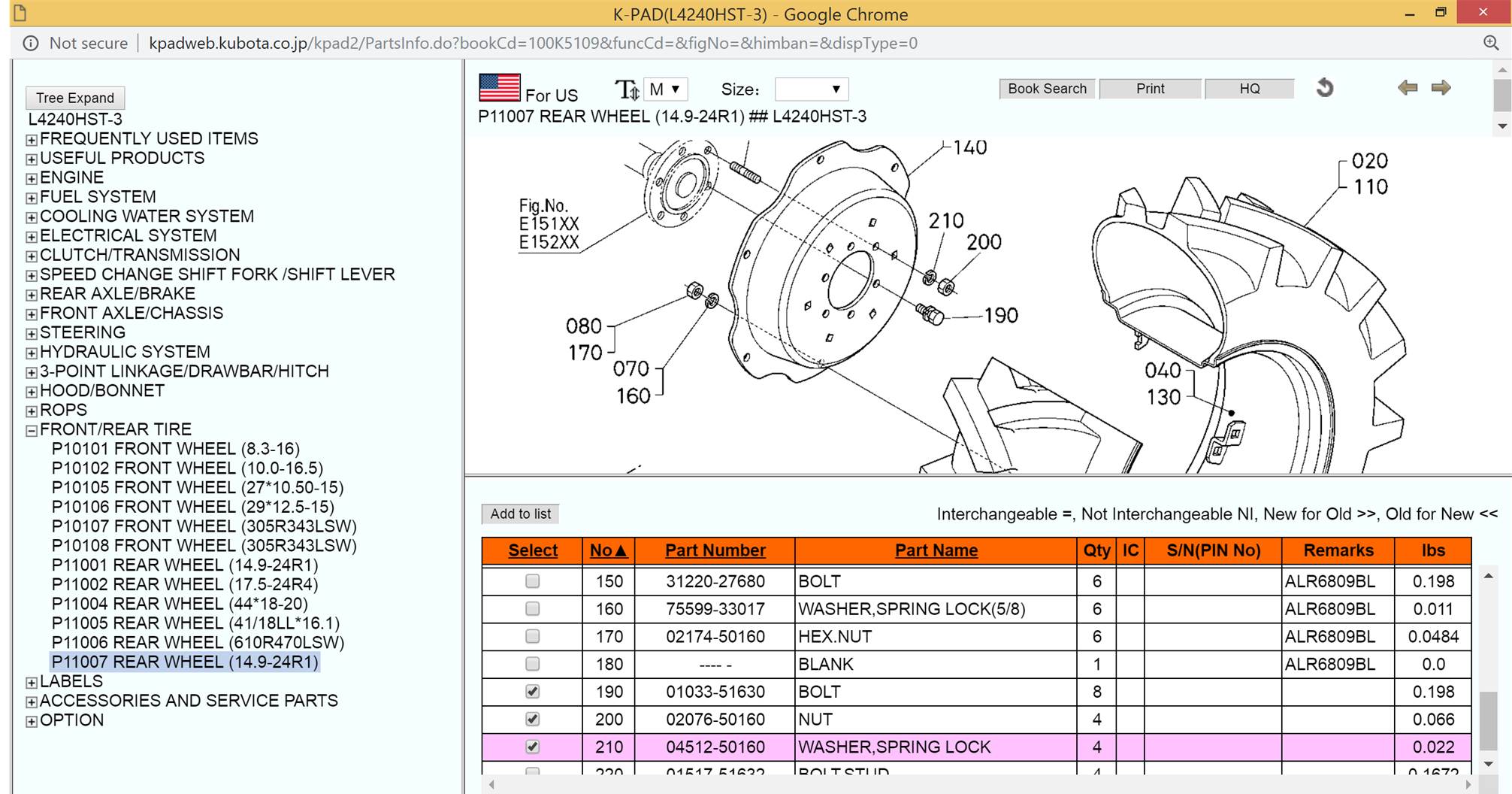This screenshot has width=1512, height=794.
Task: Click the parts table vertical scrollbar thumb
Action: pos(1488,721)
